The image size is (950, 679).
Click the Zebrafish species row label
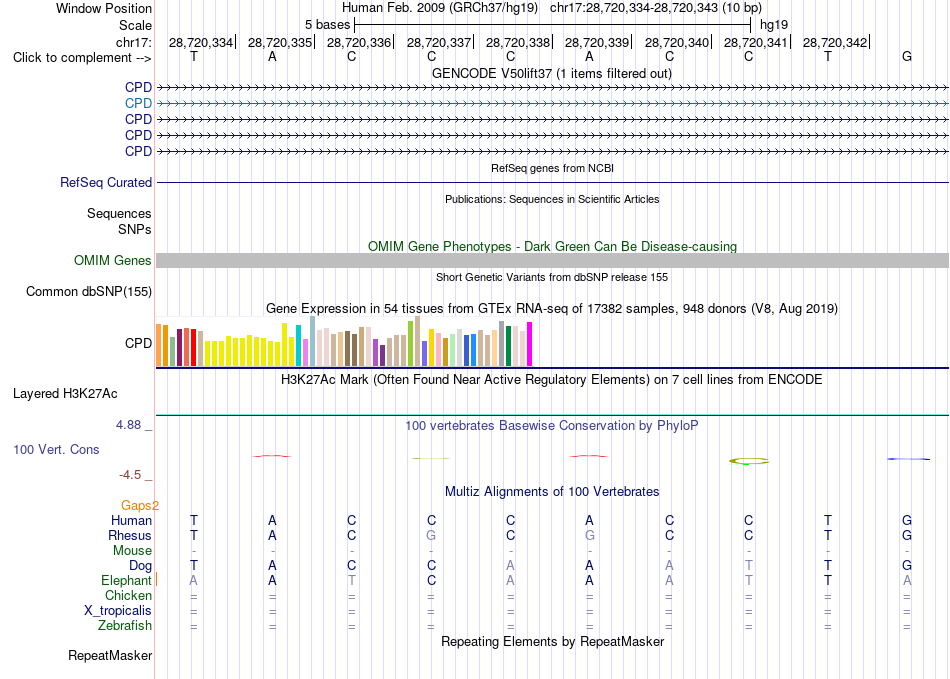click(x=125, y=625)
